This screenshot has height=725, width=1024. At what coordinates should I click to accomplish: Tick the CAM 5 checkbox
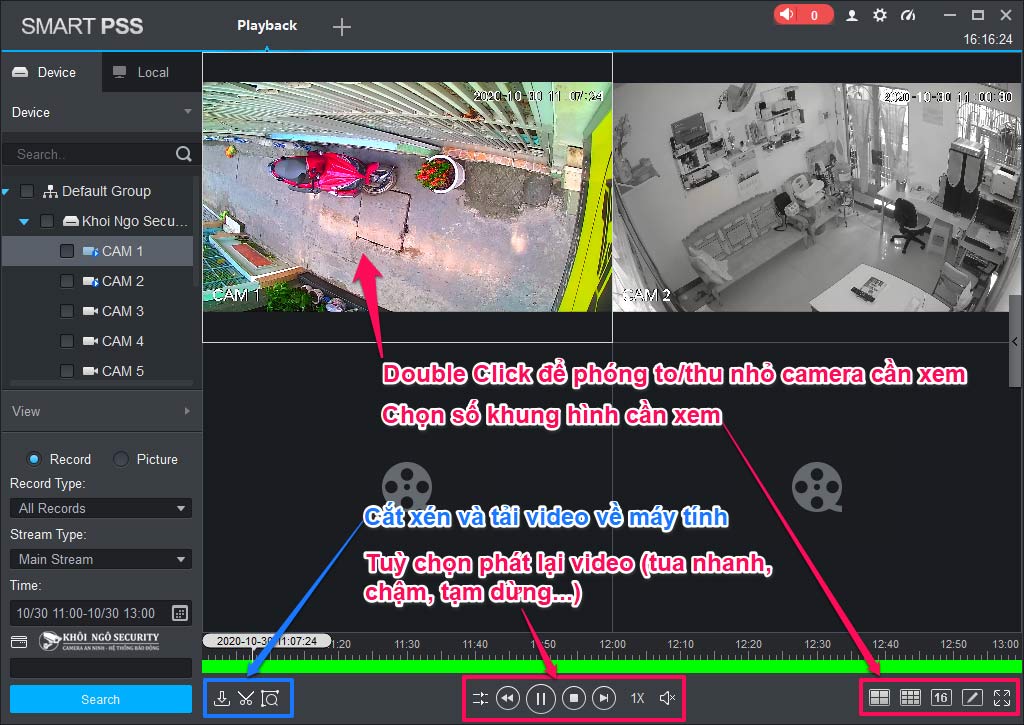point(67,371)
